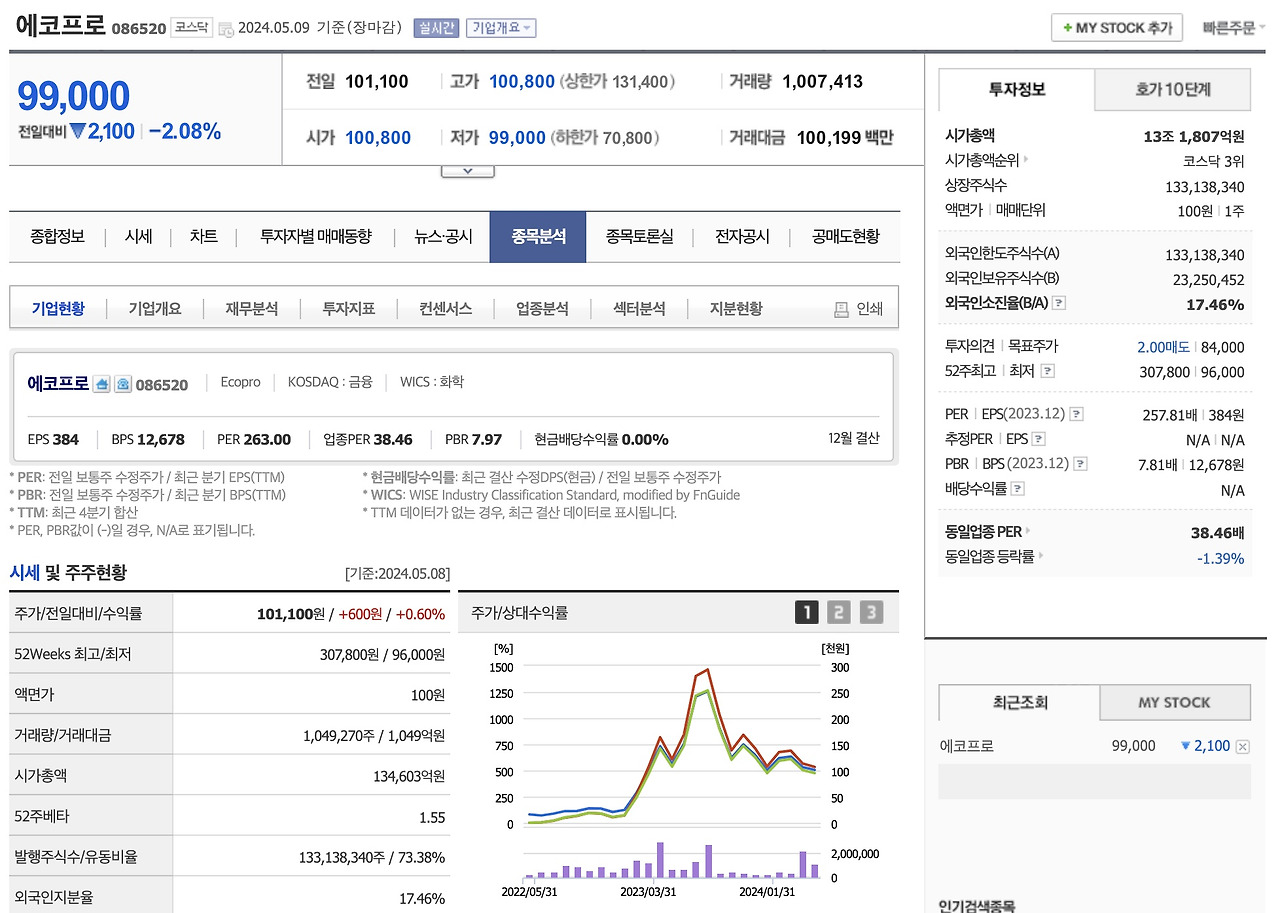Image resolution: width=1280 pixels, height=913 pixels.
Task: Expand the price panel with the down chevron
Action: (467, 171)
